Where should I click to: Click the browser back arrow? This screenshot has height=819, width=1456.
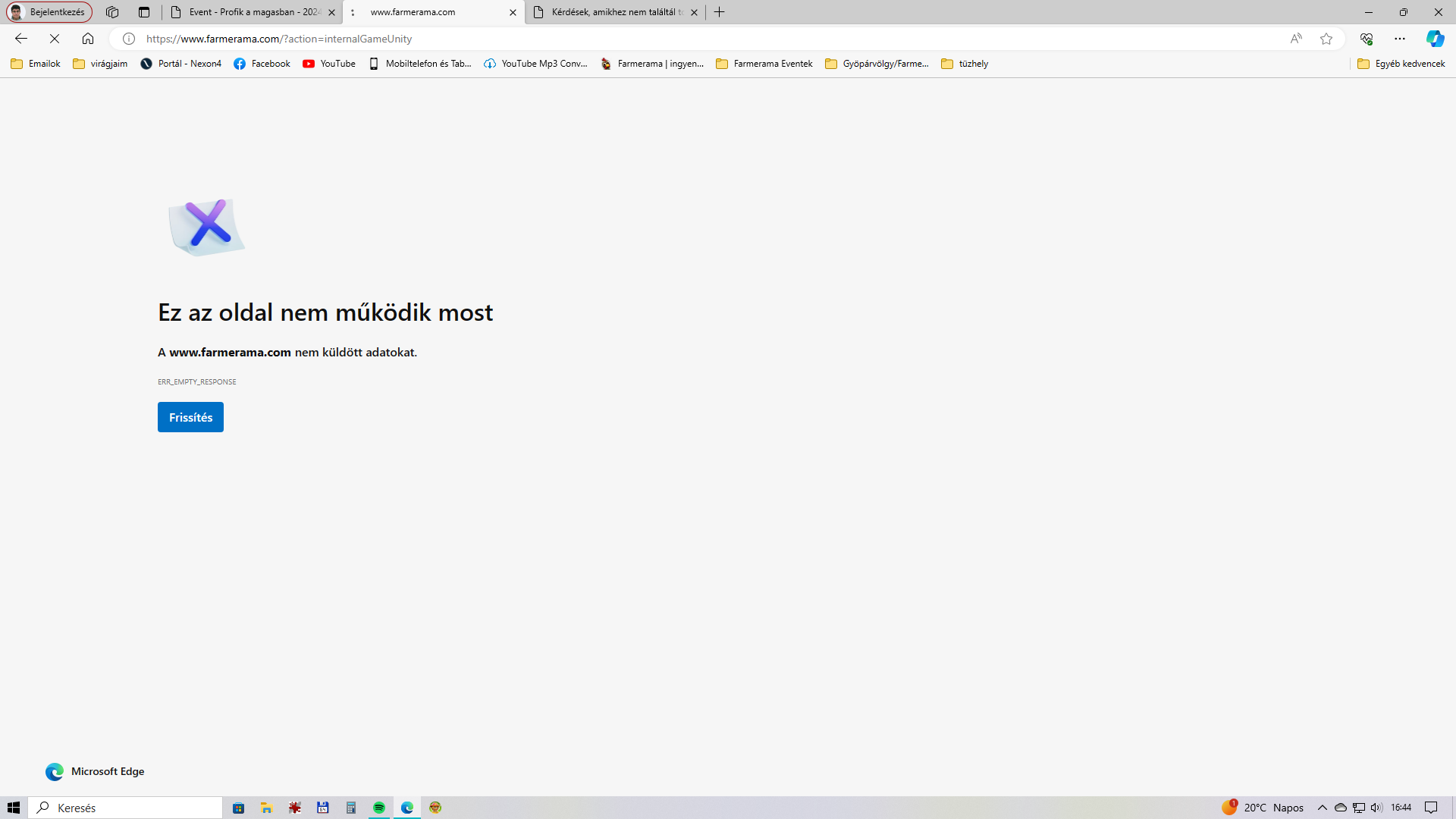pos(21,39)
